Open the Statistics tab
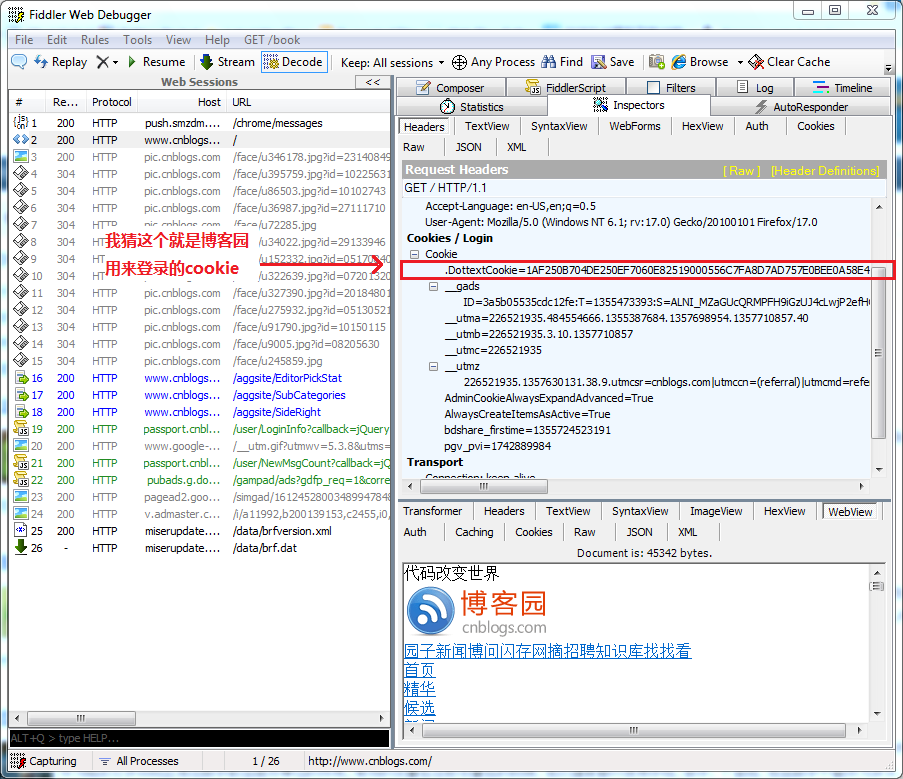Image resolution: width=903 pixels, height=779 pixels. pos(472,107)
